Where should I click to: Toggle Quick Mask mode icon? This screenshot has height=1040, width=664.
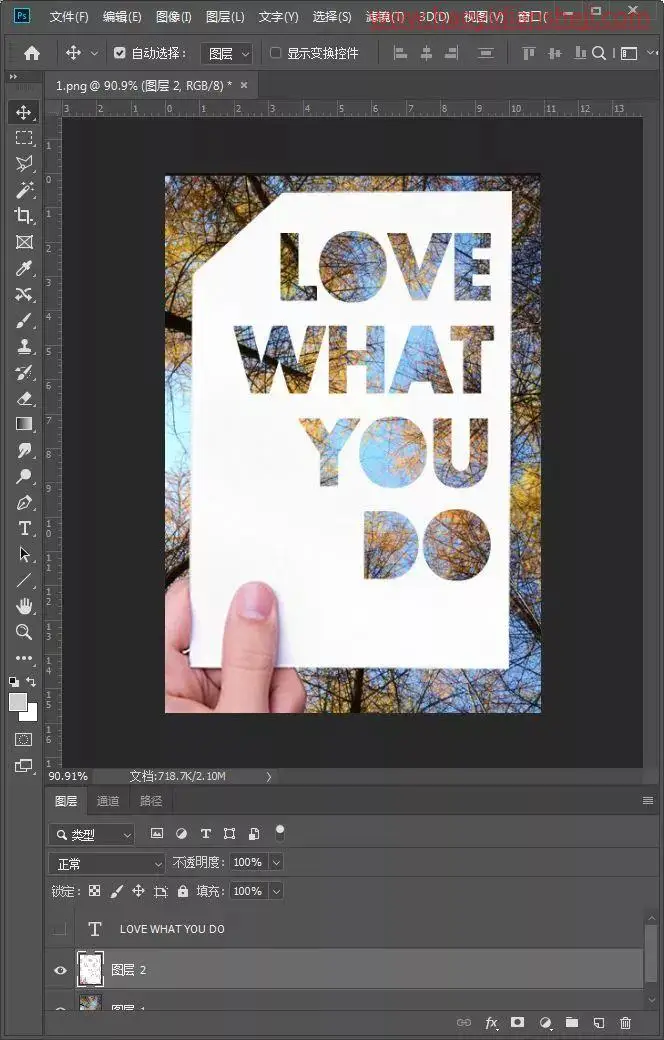pyautogui.click(x=24, y=740)
